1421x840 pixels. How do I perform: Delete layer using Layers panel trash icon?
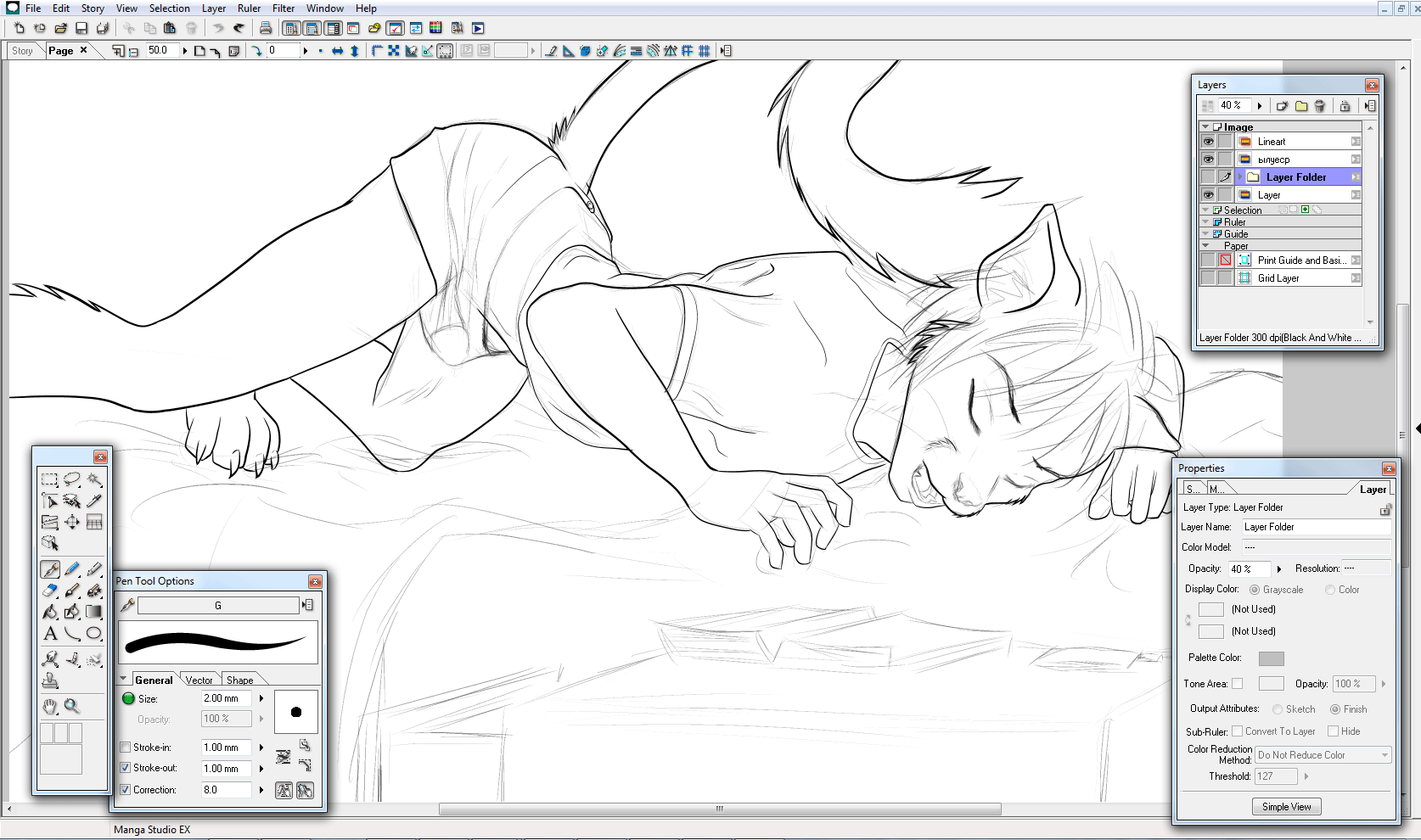point(1319,106)
